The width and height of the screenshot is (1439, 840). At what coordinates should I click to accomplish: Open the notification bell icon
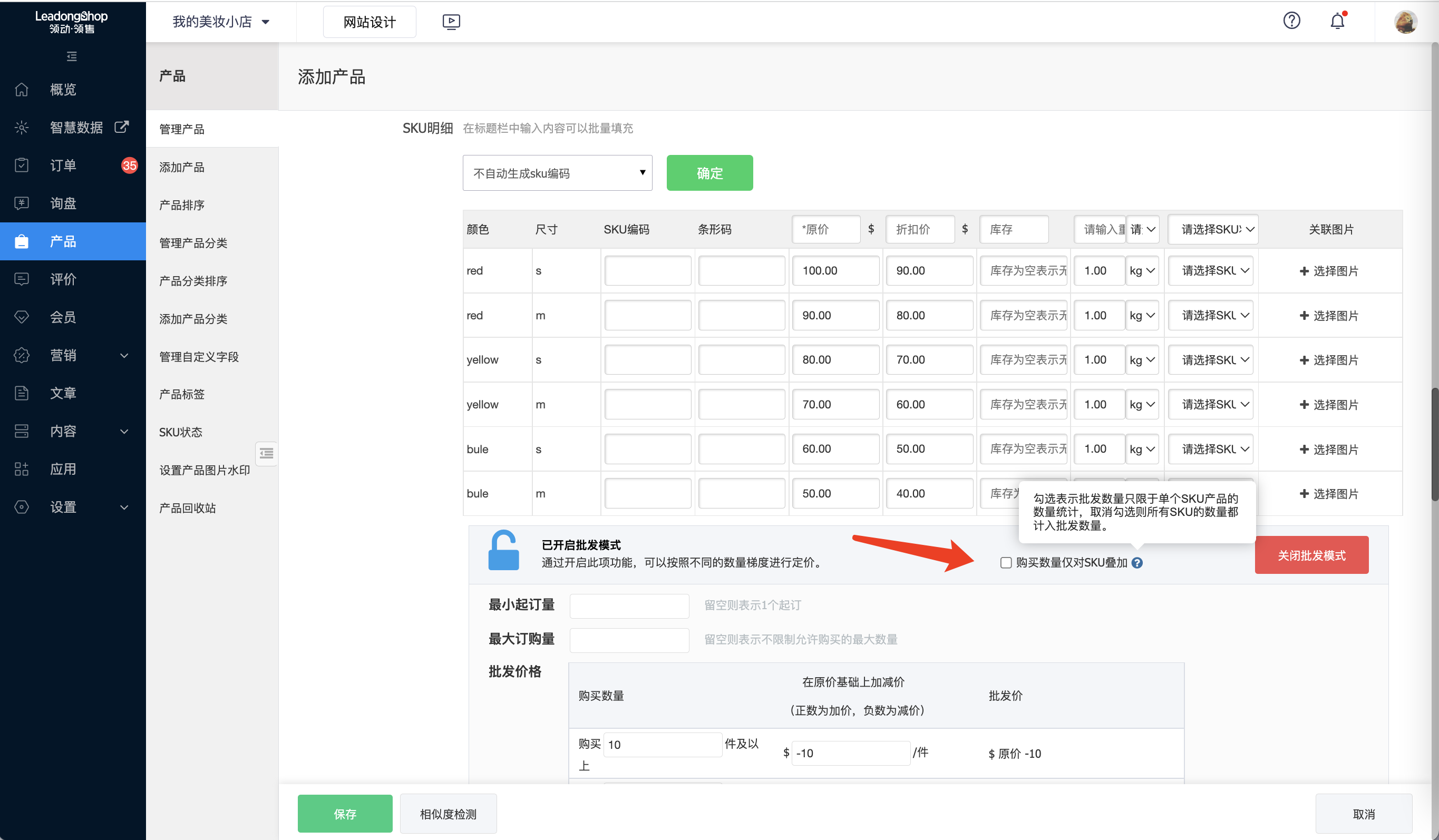(1337, 21)
